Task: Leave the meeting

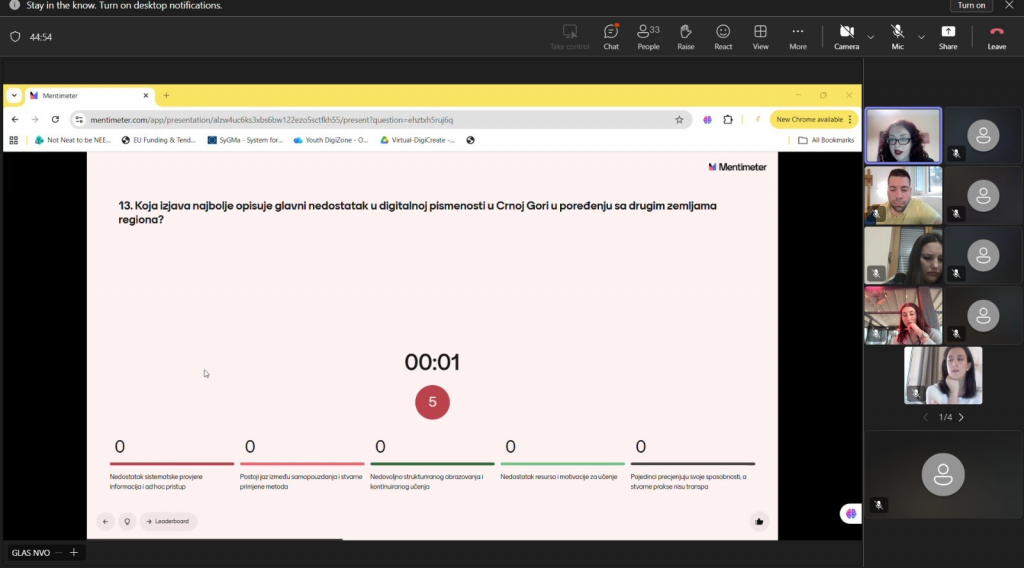Action: point(996,36)
